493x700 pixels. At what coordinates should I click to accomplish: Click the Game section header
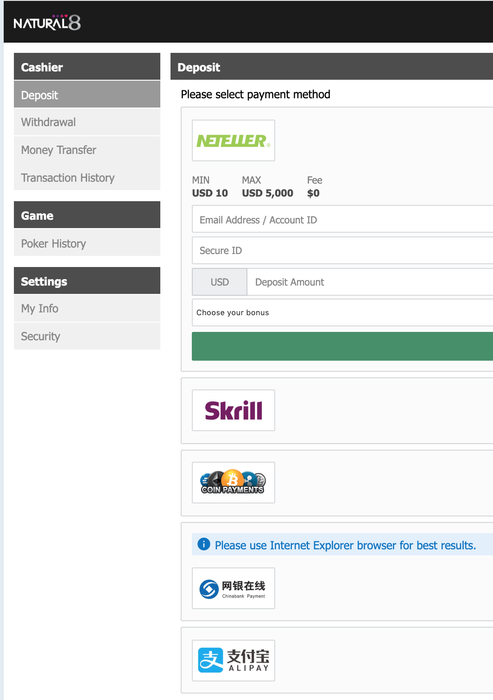pos(87,215)
